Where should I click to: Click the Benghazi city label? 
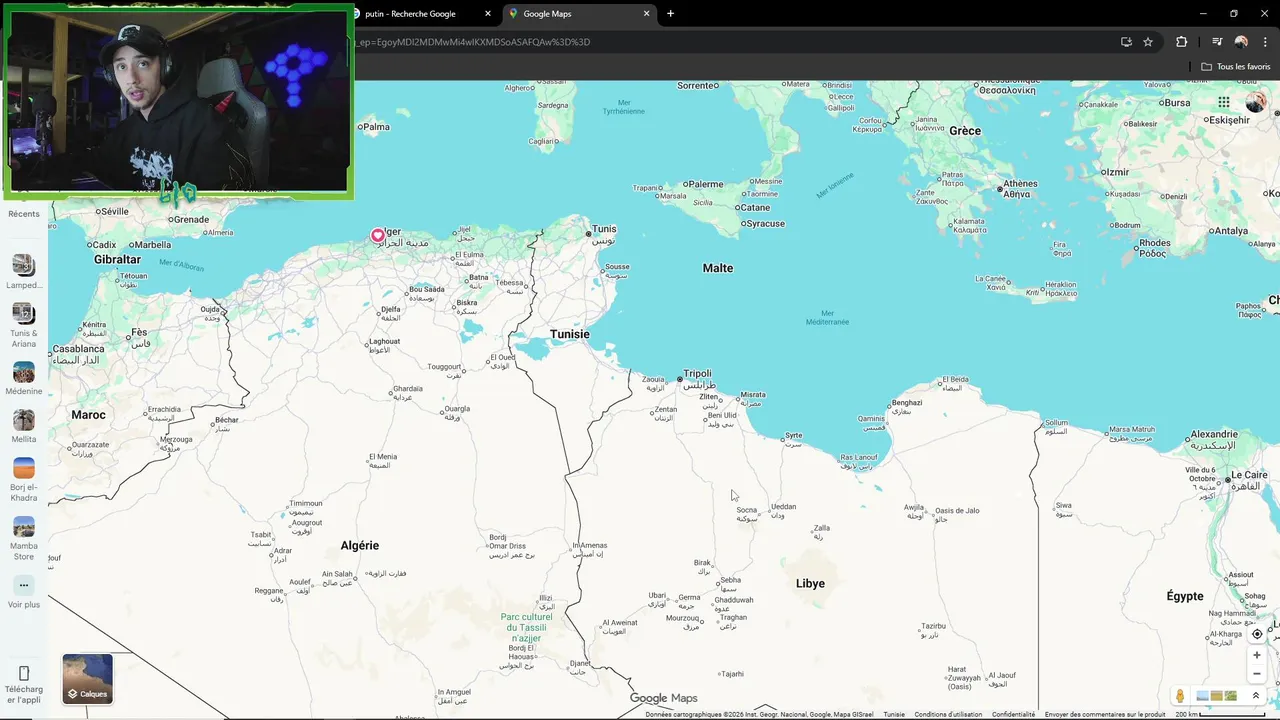(907, 403)
